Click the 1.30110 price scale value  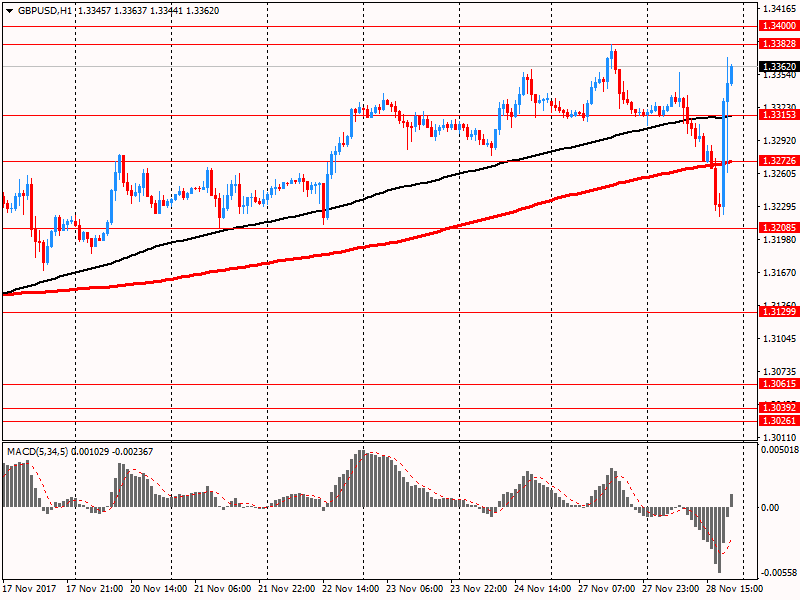(780, 437)
